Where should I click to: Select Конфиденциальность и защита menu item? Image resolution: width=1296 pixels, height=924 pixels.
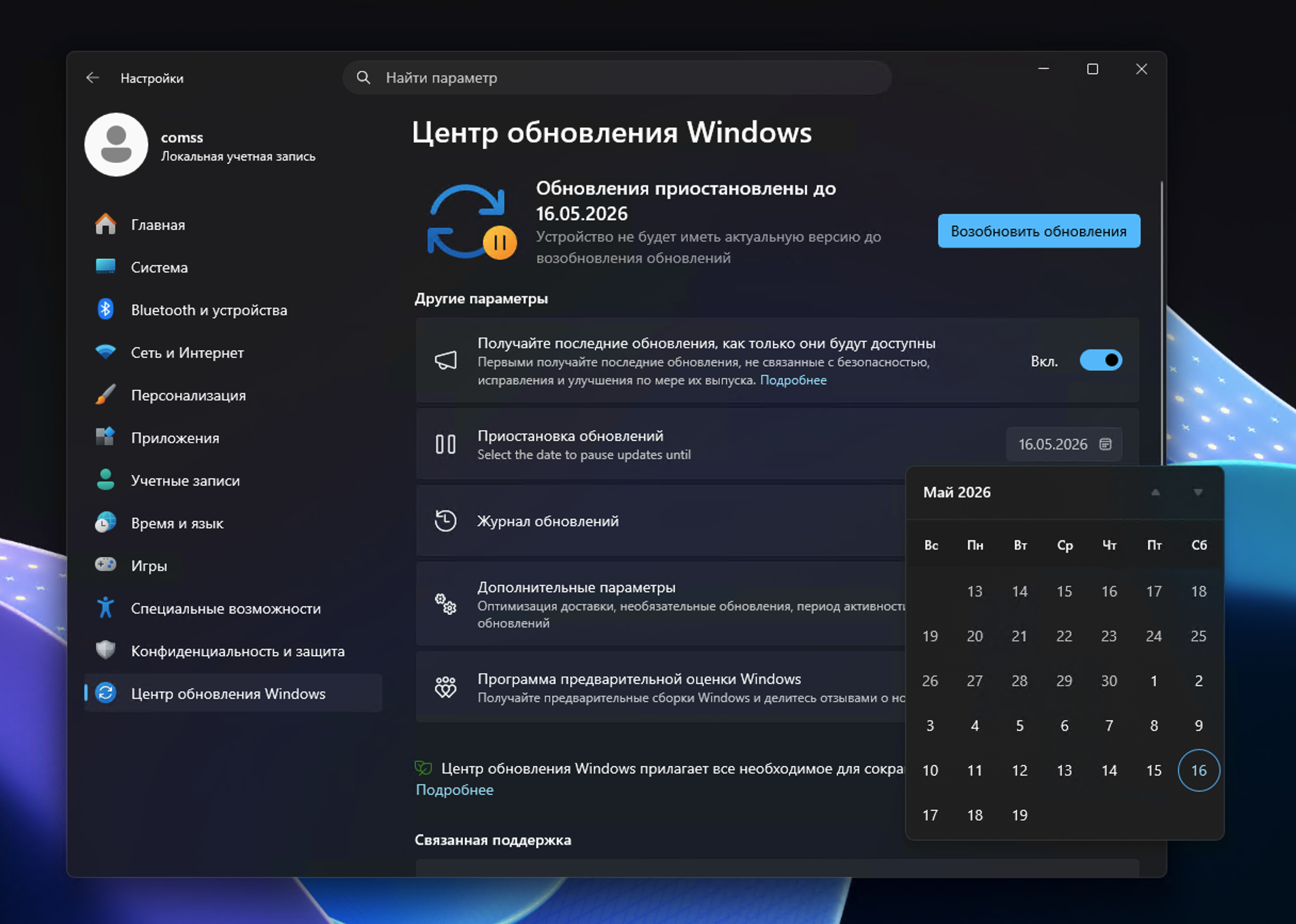(x=237, y=651)
